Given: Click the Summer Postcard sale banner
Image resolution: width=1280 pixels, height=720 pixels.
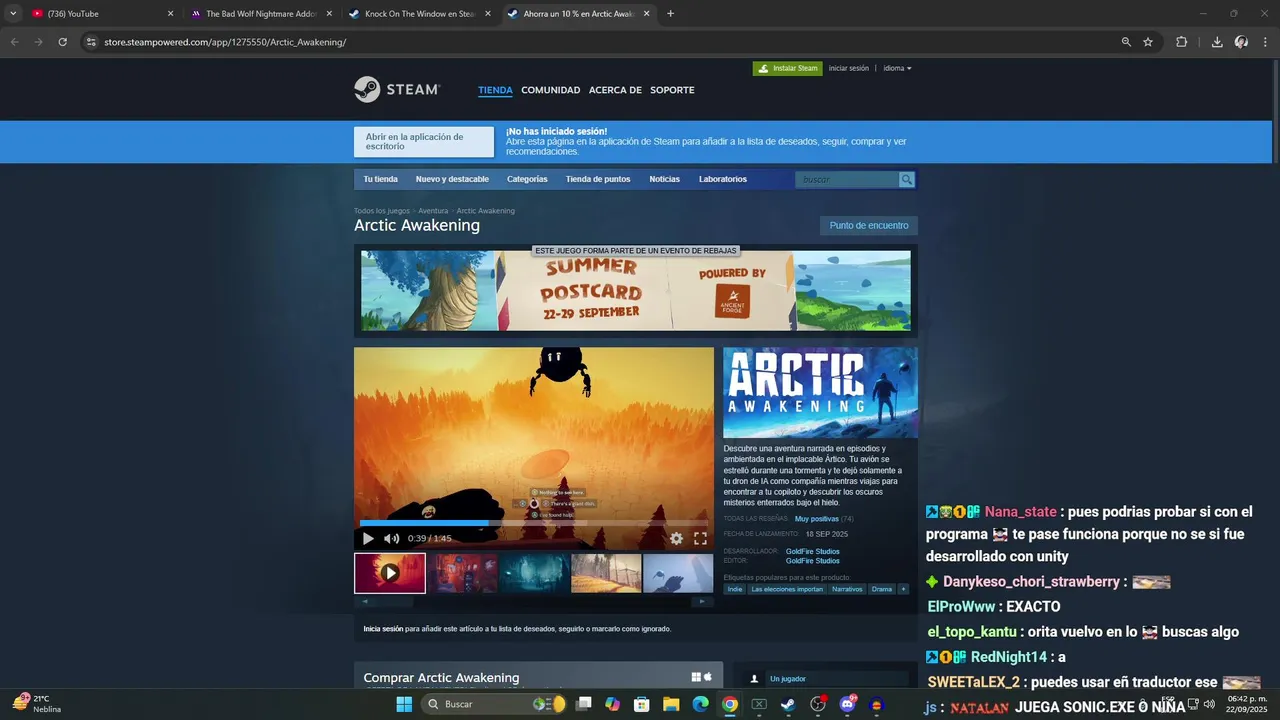Looking at the screenshot, I should 636,290.
